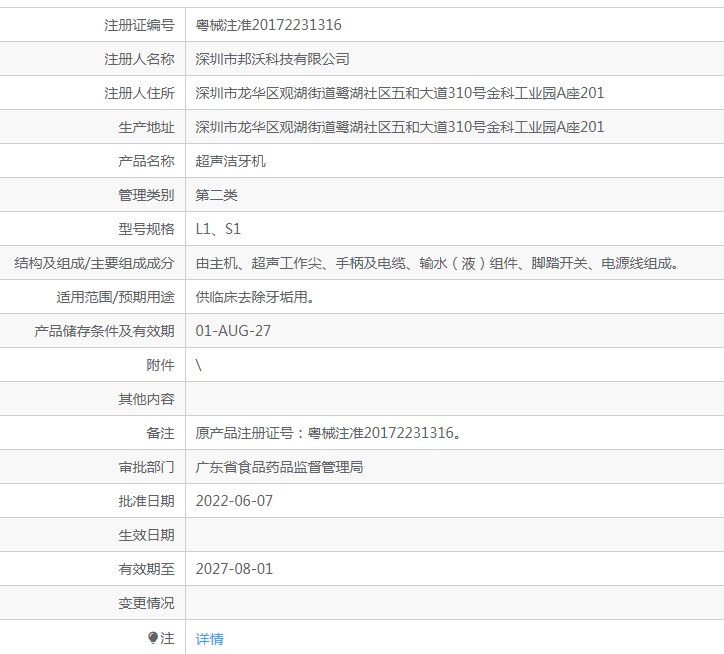The image size is (724, 654).
Task: Click the 管理类别 label
Action: tap(146, 195)
